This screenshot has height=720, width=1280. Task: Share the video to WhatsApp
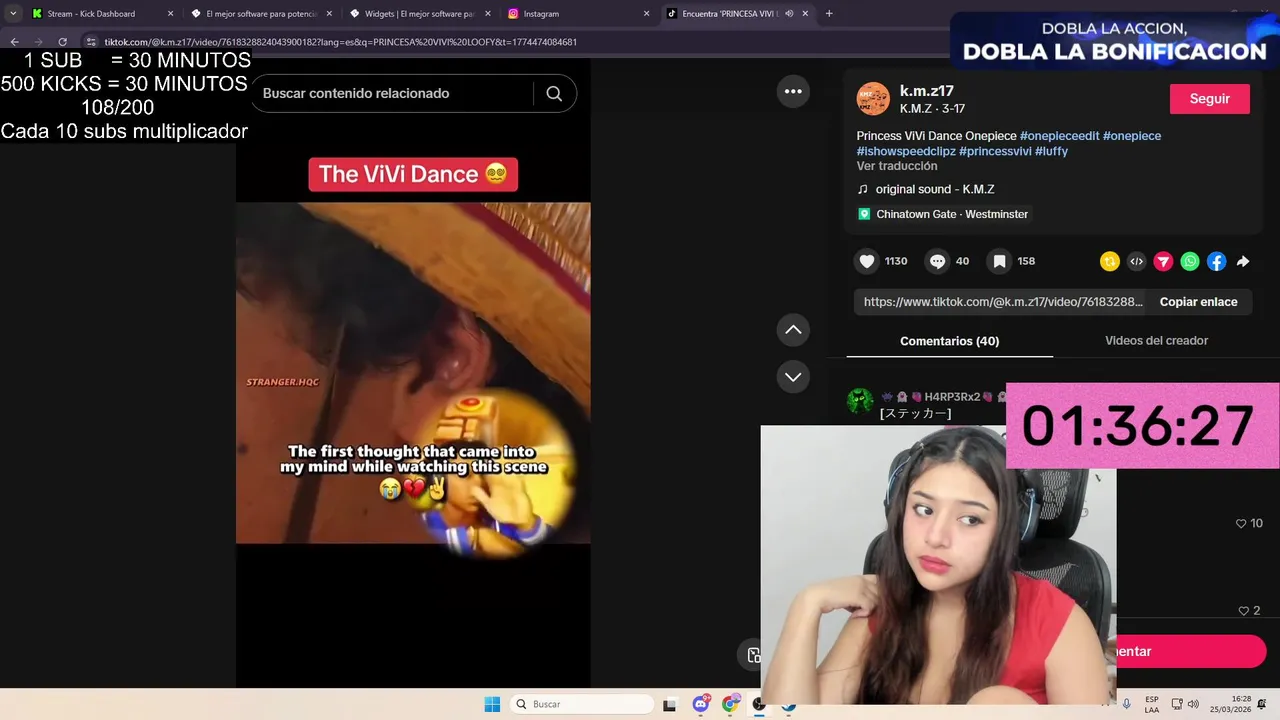1190,261
